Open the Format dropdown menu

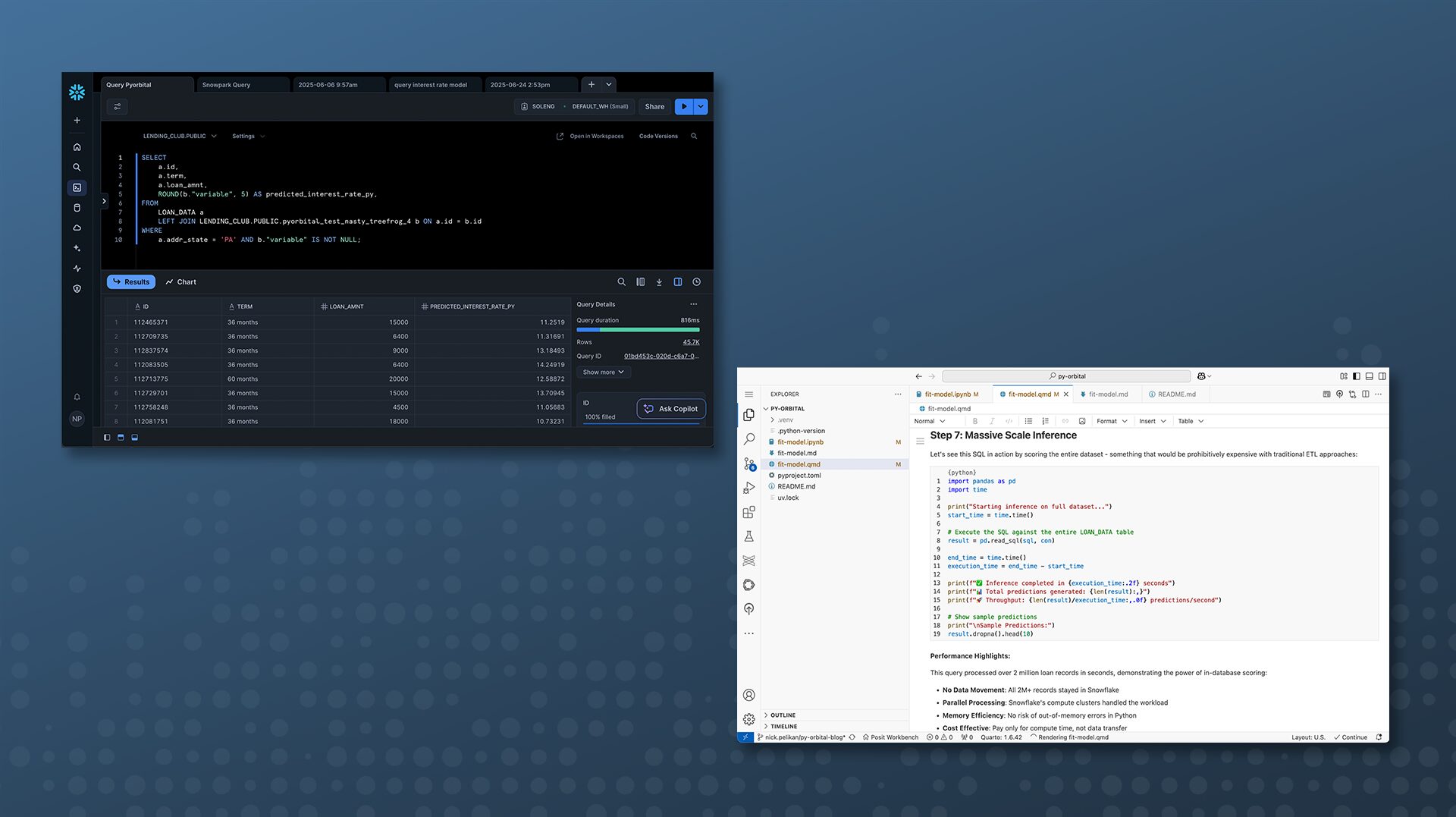click(1112, 421)
